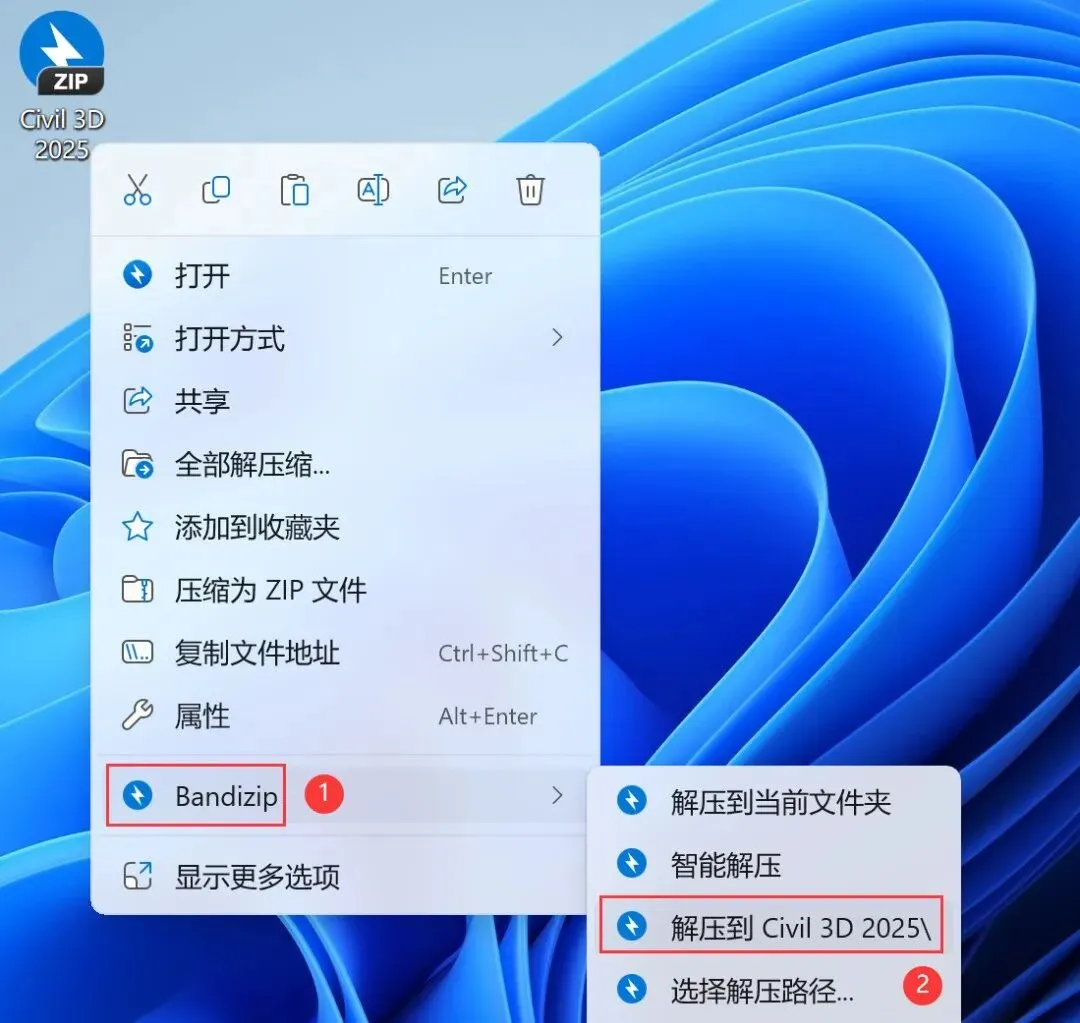Click the Bandizip icon beside 打开
1080x1023 pixels.
(x=138, y=275)
